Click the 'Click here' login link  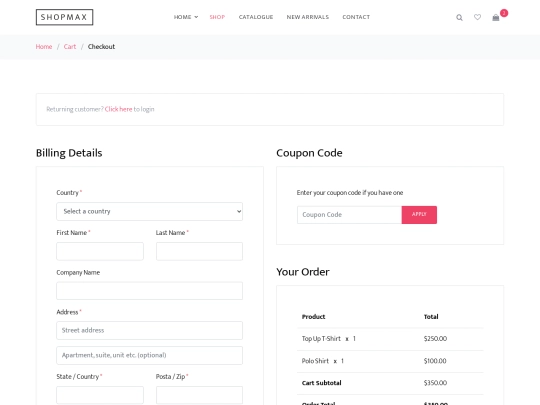(x=118, y=109)
